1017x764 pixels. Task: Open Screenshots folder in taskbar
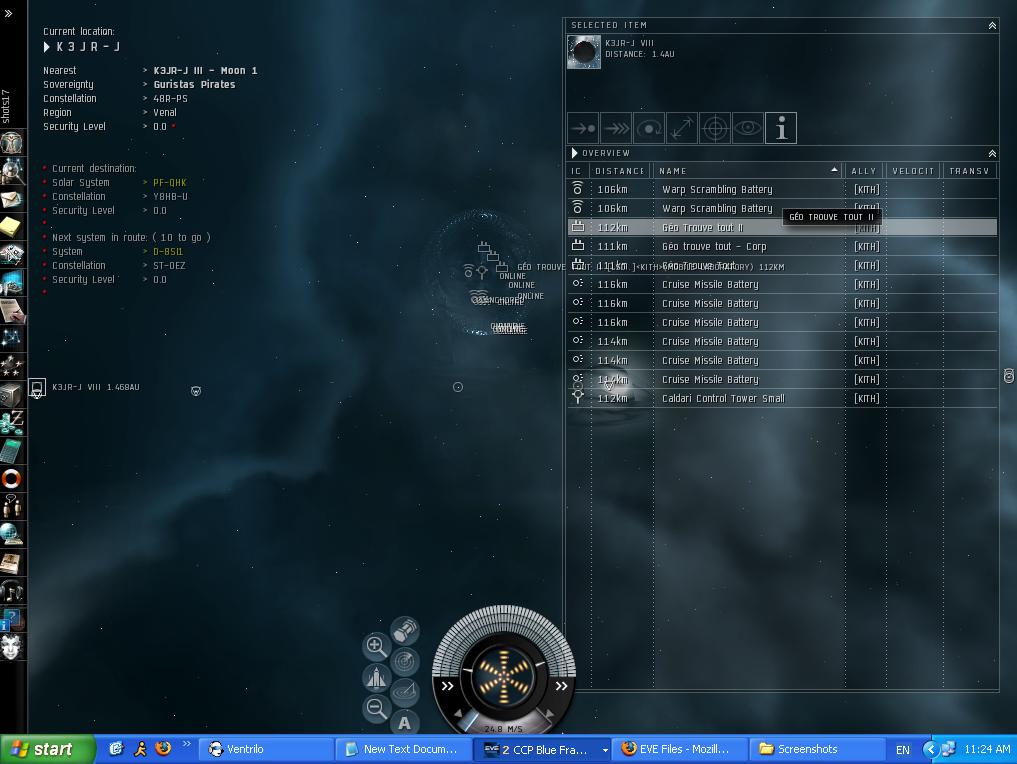point(817,749)
